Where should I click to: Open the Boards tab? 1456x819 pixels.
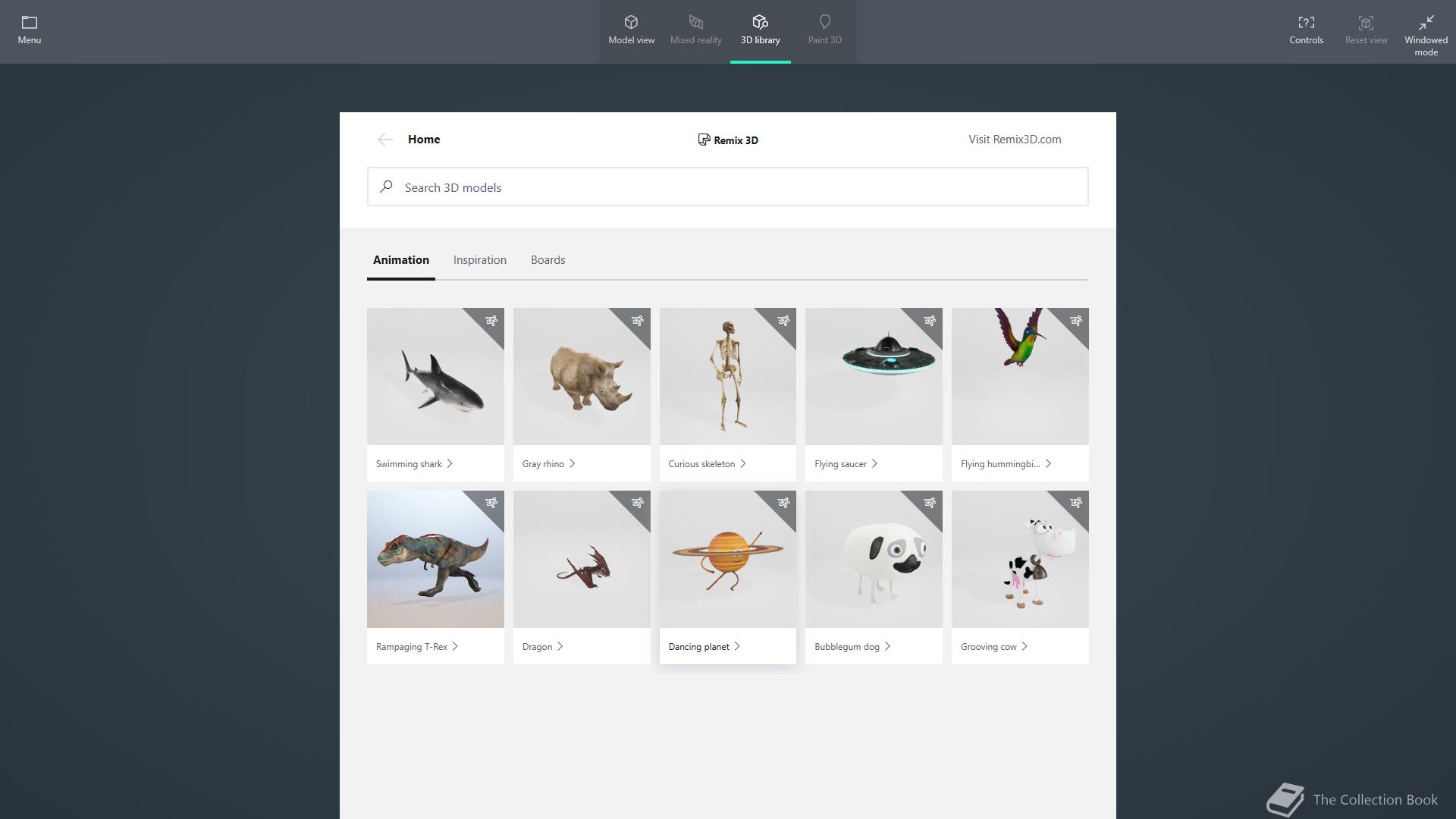[548, 260]
